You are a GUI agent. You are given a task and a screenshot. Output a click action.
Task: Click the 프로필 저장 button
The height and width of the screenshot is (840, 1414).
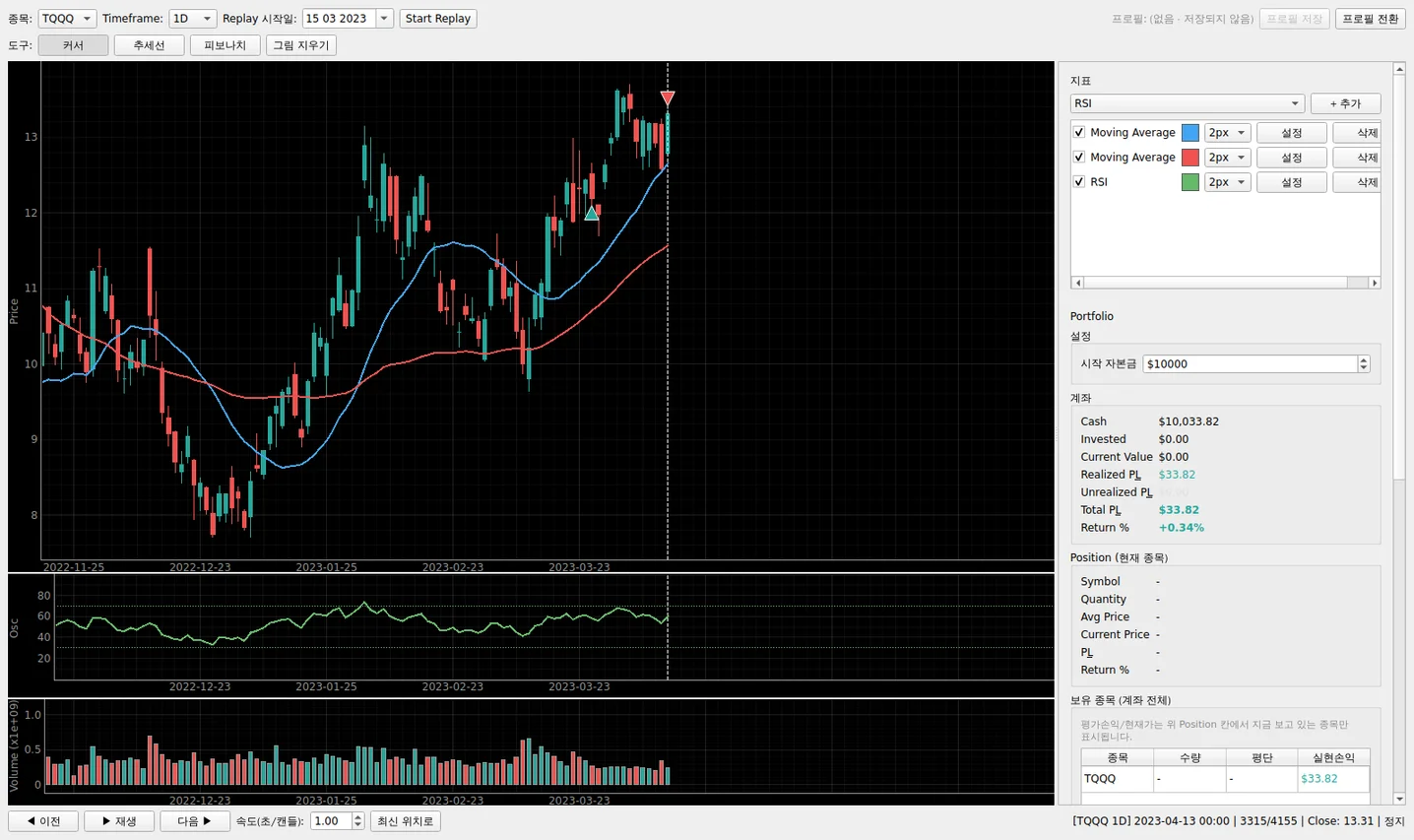pyautogui.click(x=1295, y=19)
